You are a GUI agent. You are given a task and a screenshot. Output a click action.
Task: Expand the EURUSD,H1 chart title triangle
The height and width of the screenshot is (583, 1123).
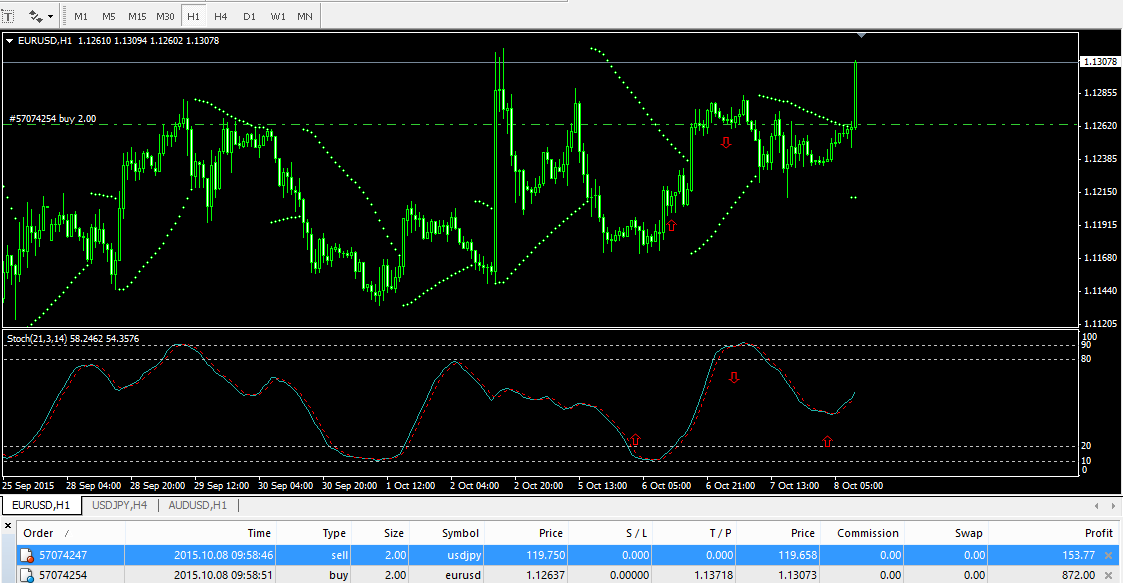click(x=10, y=41)
